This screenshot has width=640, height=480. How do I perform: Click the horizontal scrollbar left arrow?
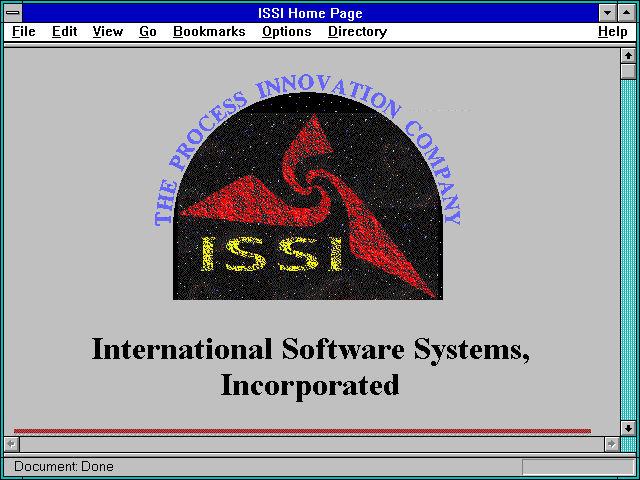tap(12, 444)
